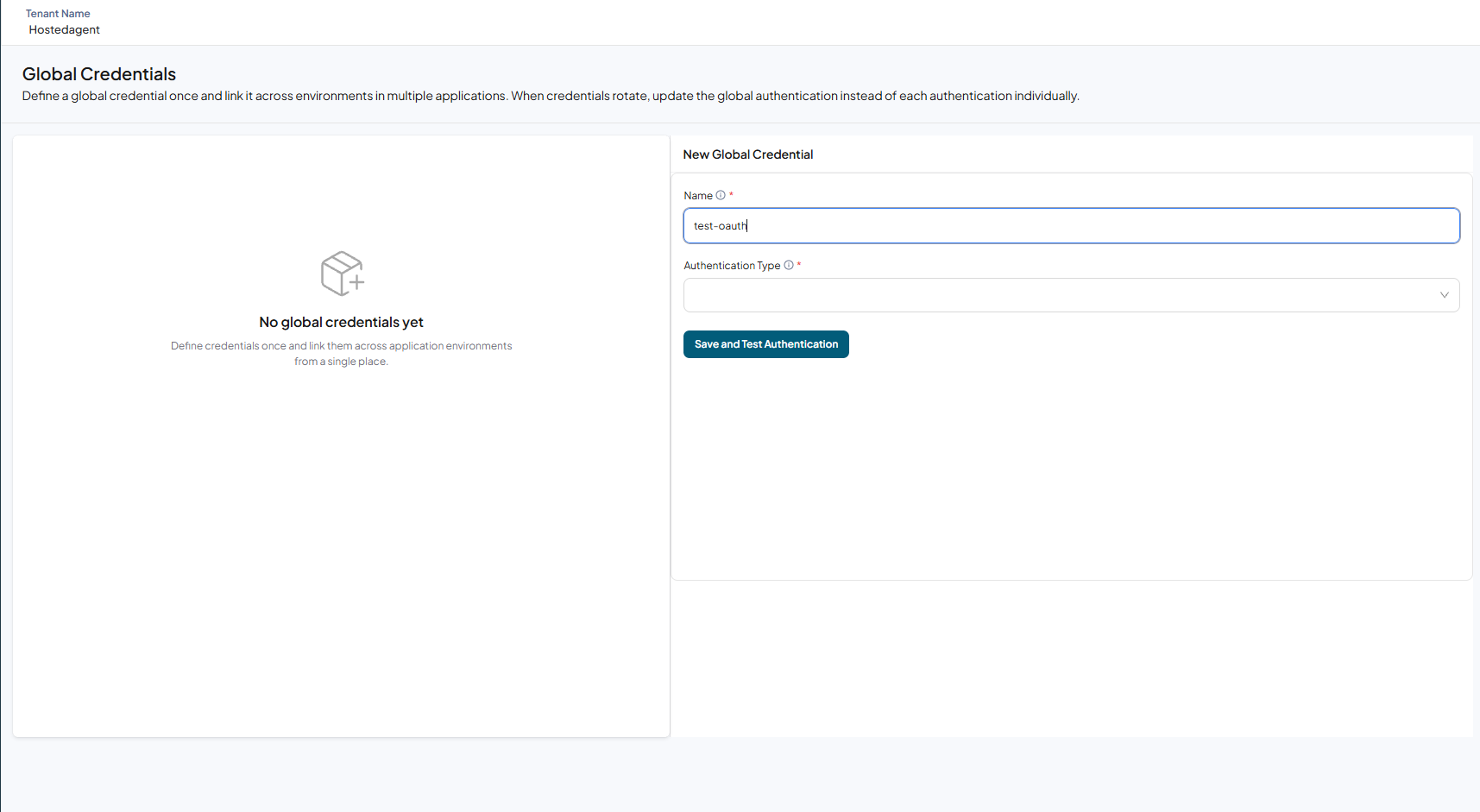
Task: Click Save and Test Authentication button
Action: point(766,344)
